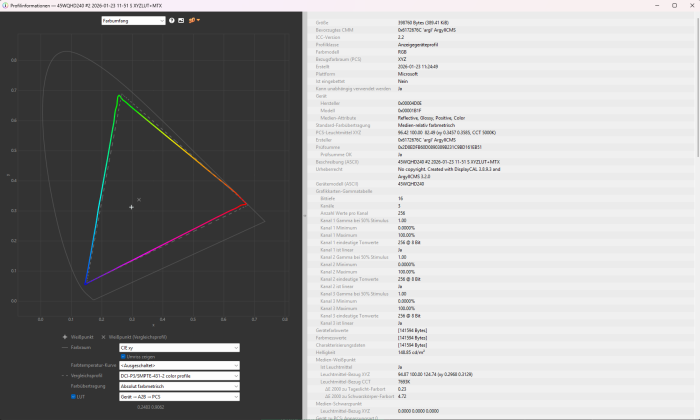
Task: Click the orange profile sync icon in toolbar
Action: click(x=194, y=20)
